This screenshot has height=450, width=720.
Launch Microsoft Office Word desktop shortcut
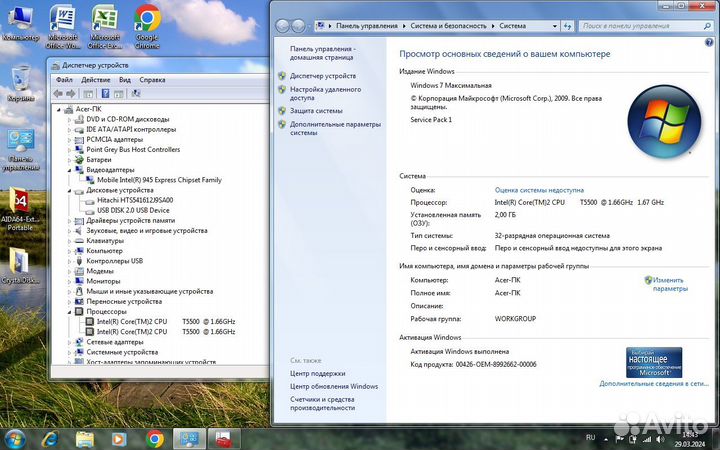tap(63, 27)
